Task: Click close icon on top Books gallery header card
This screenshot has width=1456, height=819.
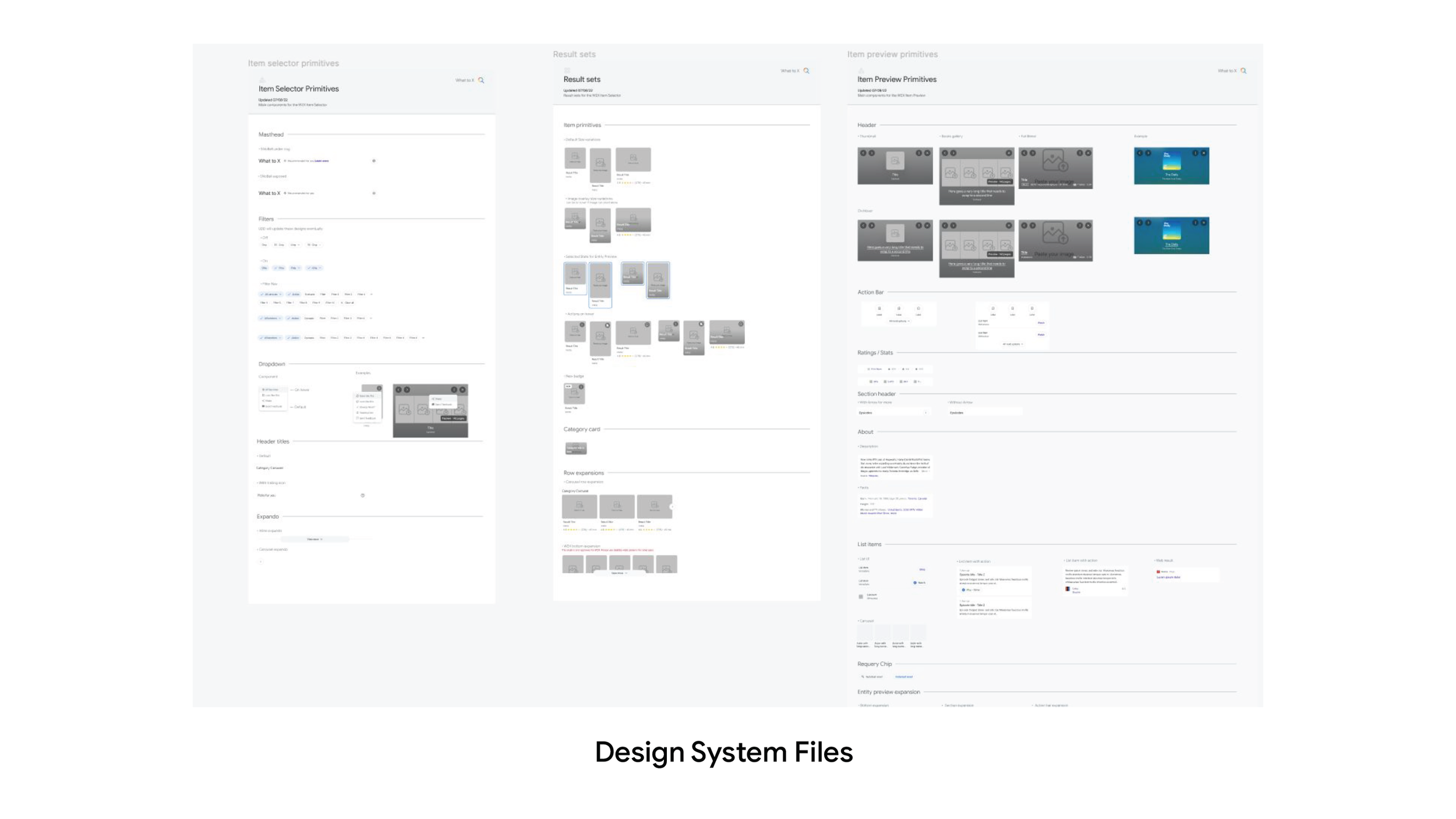Action: [1009, 153]
